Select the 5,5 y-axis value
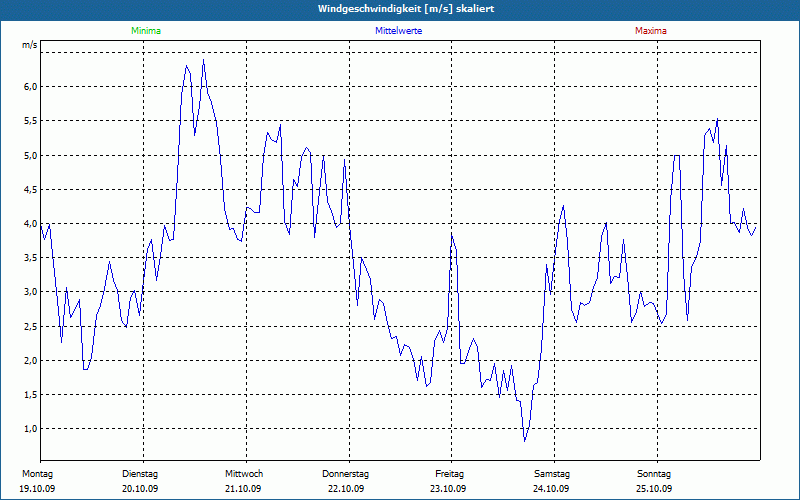This screenshot has width=800, height=500. pos(31,121)
